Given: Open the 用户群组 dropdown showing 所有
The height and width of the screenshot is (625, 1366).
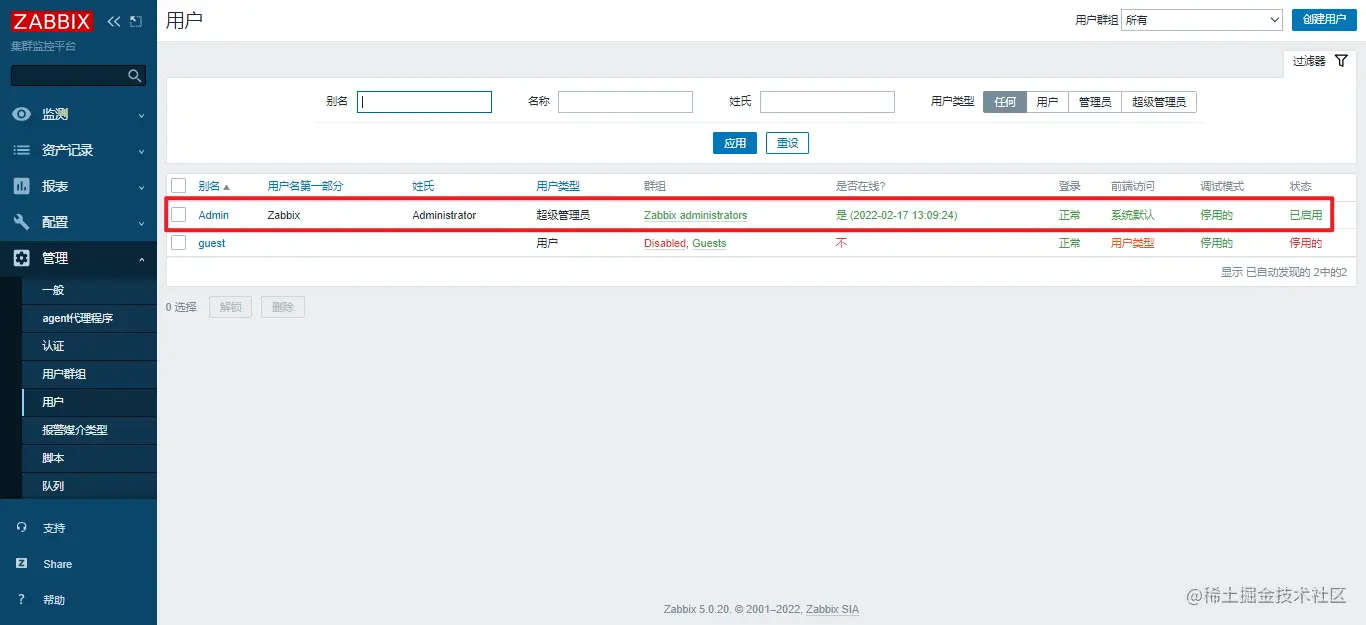Looking at the screenshot, I should point(1202,20).
